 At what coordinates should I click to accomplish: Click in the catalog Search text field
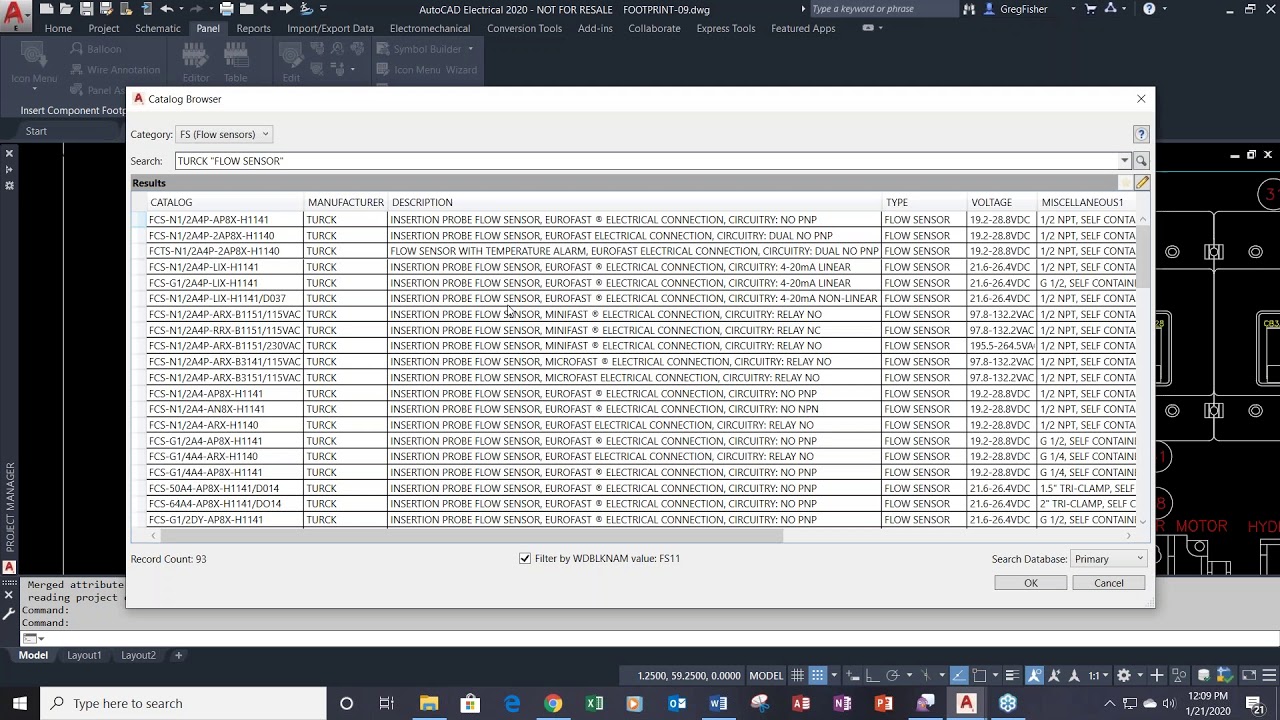click(647, 161)
